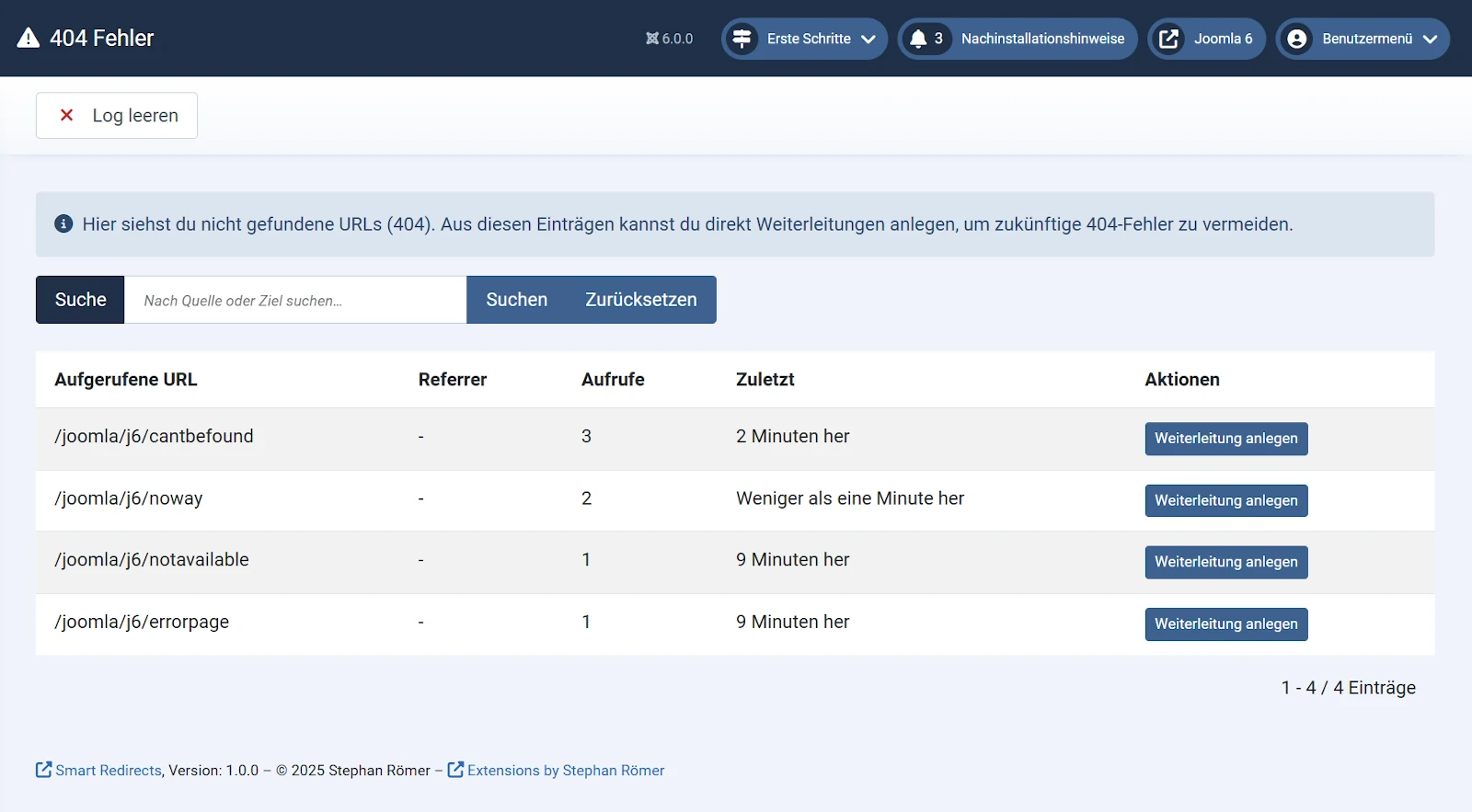Create redirect for /joomla/j6/cantbefound
This screenshot has height=812, width=1472.
(x=1225, y=439)
